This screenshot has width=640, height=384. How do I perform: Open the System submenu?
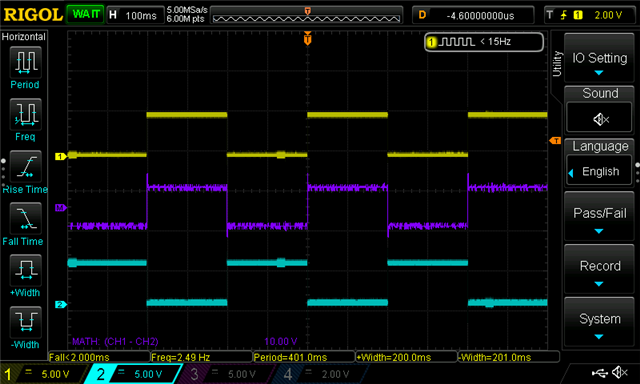point(599,323)
